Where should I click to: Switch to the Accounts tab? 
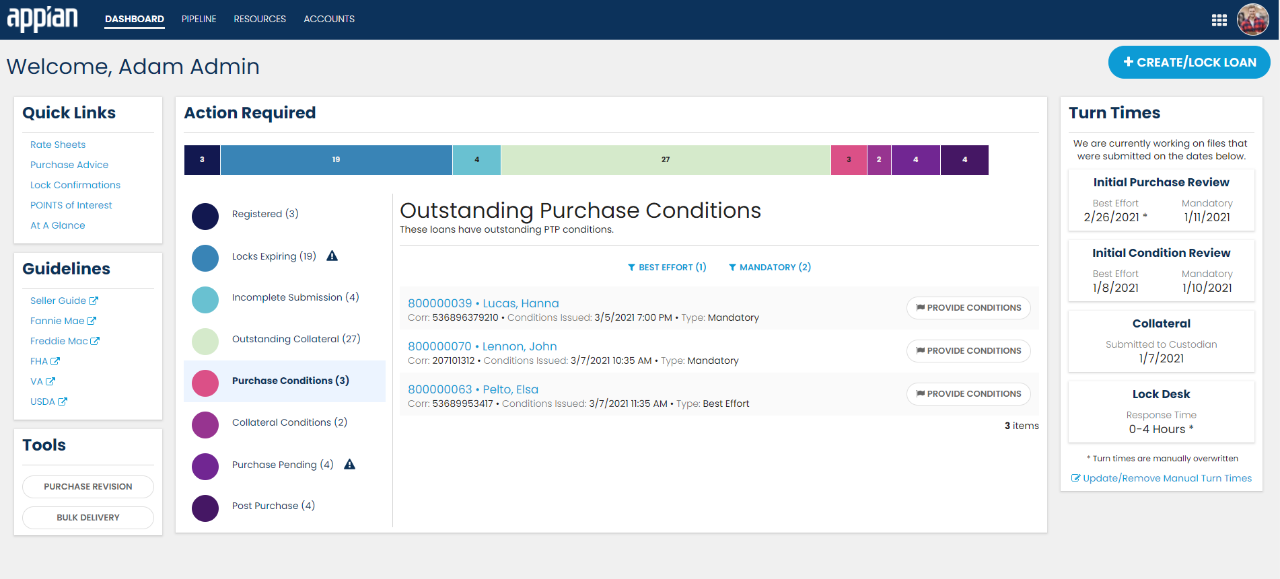pos(329,19)
